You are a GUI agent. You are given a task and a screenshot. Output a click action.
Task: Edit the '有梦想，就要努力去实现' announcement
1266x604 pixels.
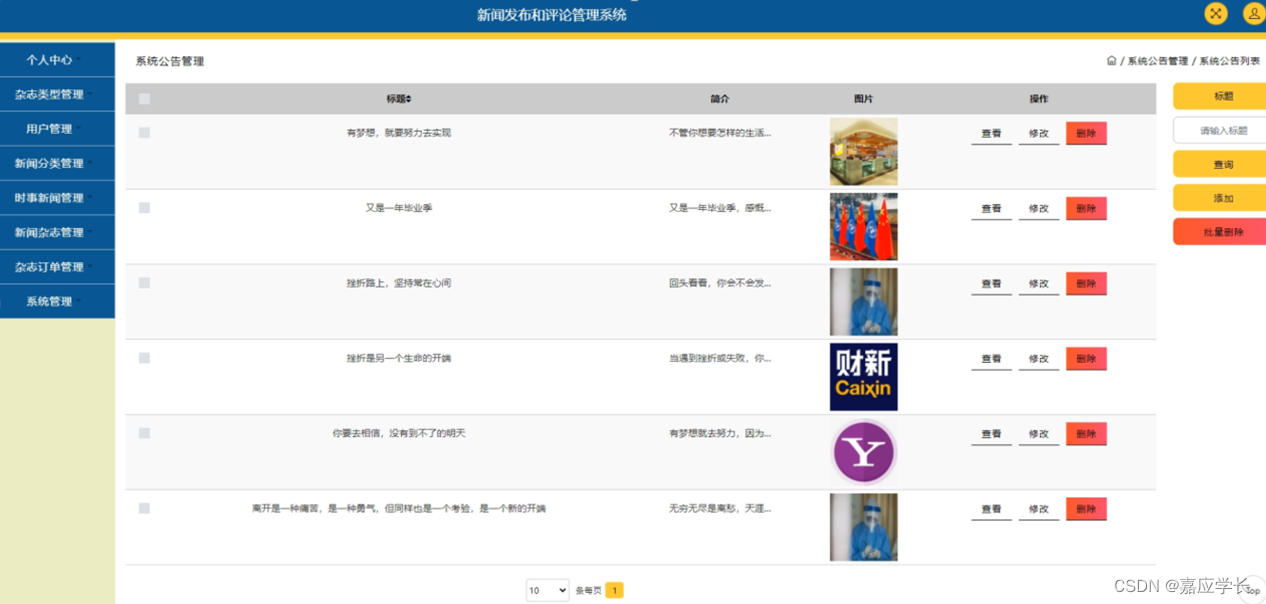(1039, 134)
